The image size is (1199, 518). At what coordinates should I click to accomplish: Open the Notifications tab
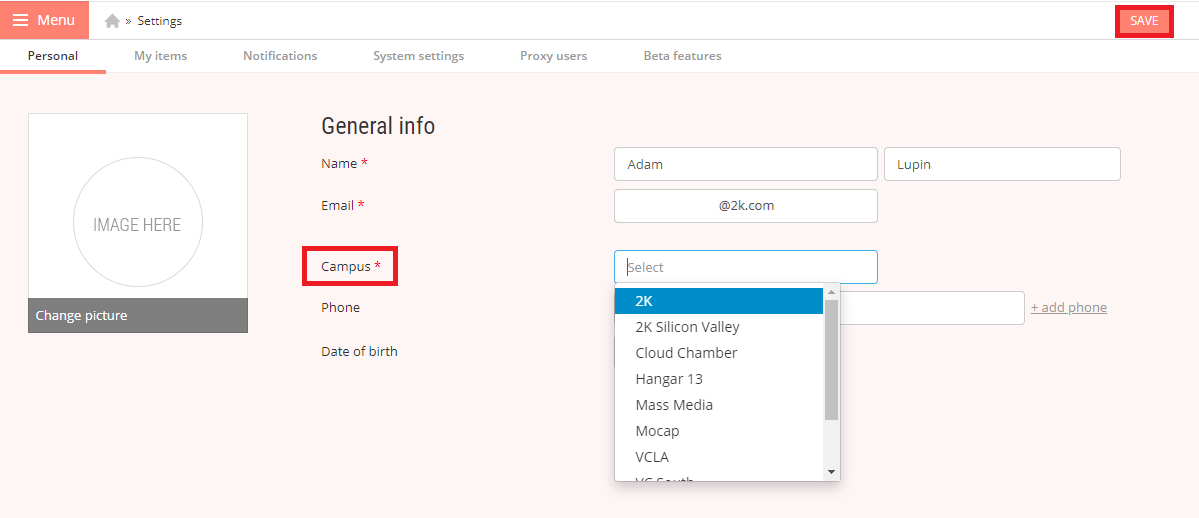[280, 56]
